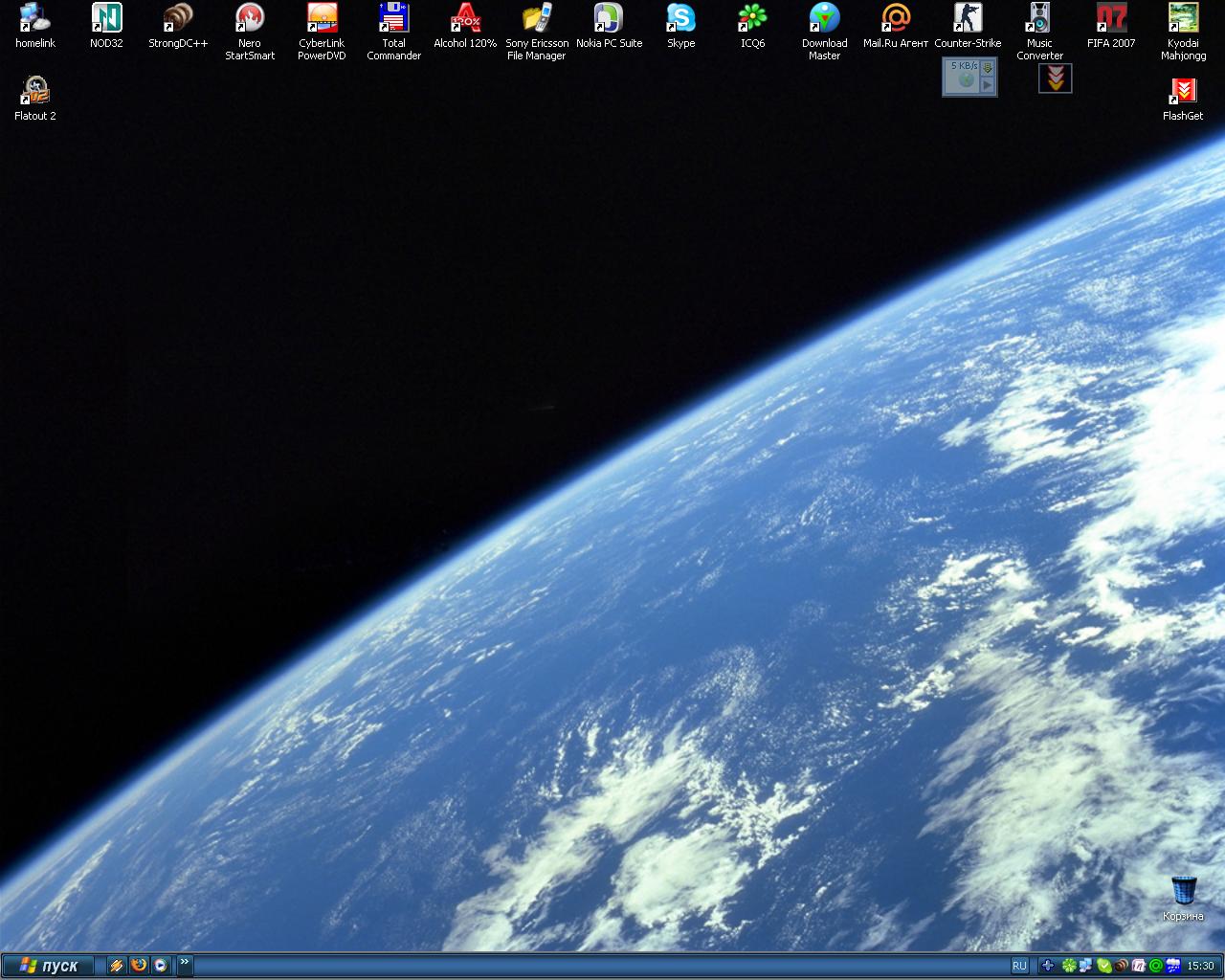Click the Counter-Strike shortcut
Viewport: 1225px width, 980px height.
pos(968,26)
